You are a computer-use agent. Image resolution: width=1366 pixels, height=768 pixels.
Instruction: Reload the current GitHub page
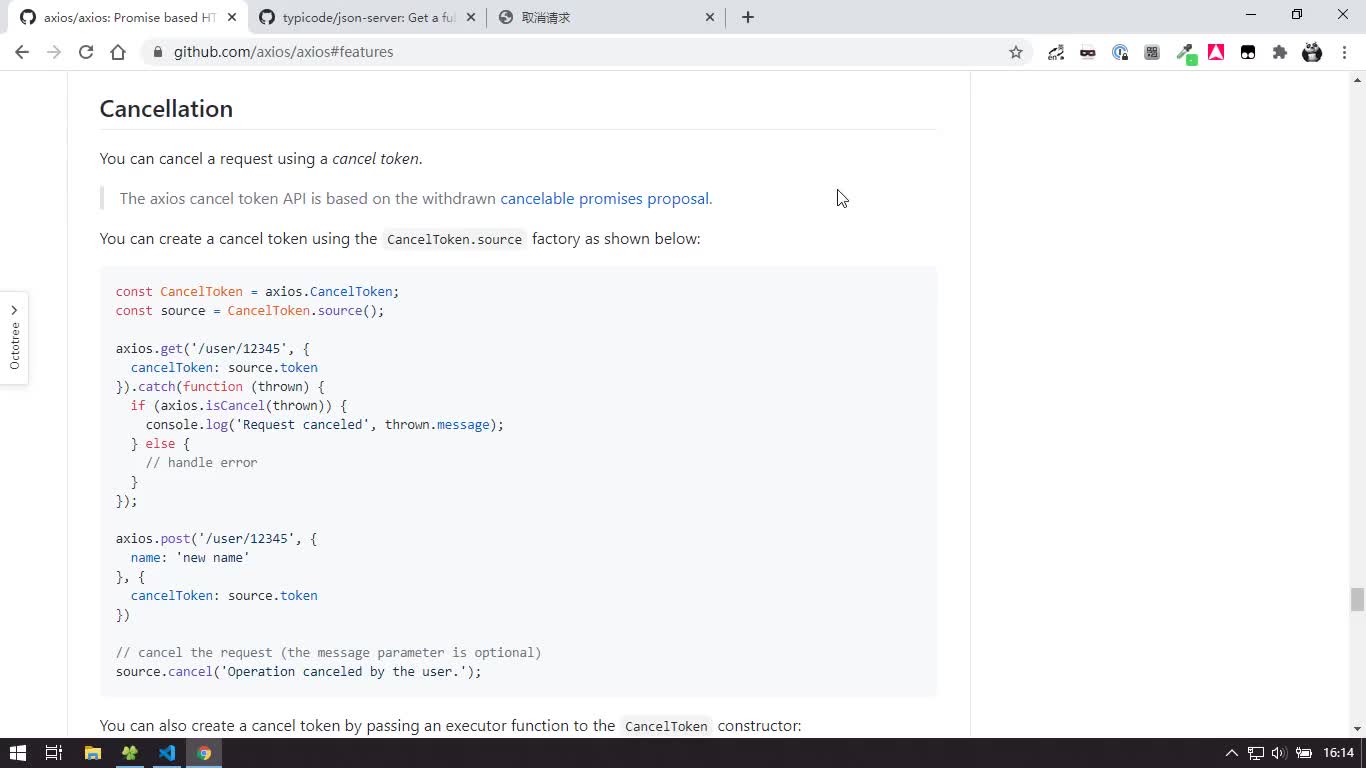pyautogui.click(x=86, y=52)
